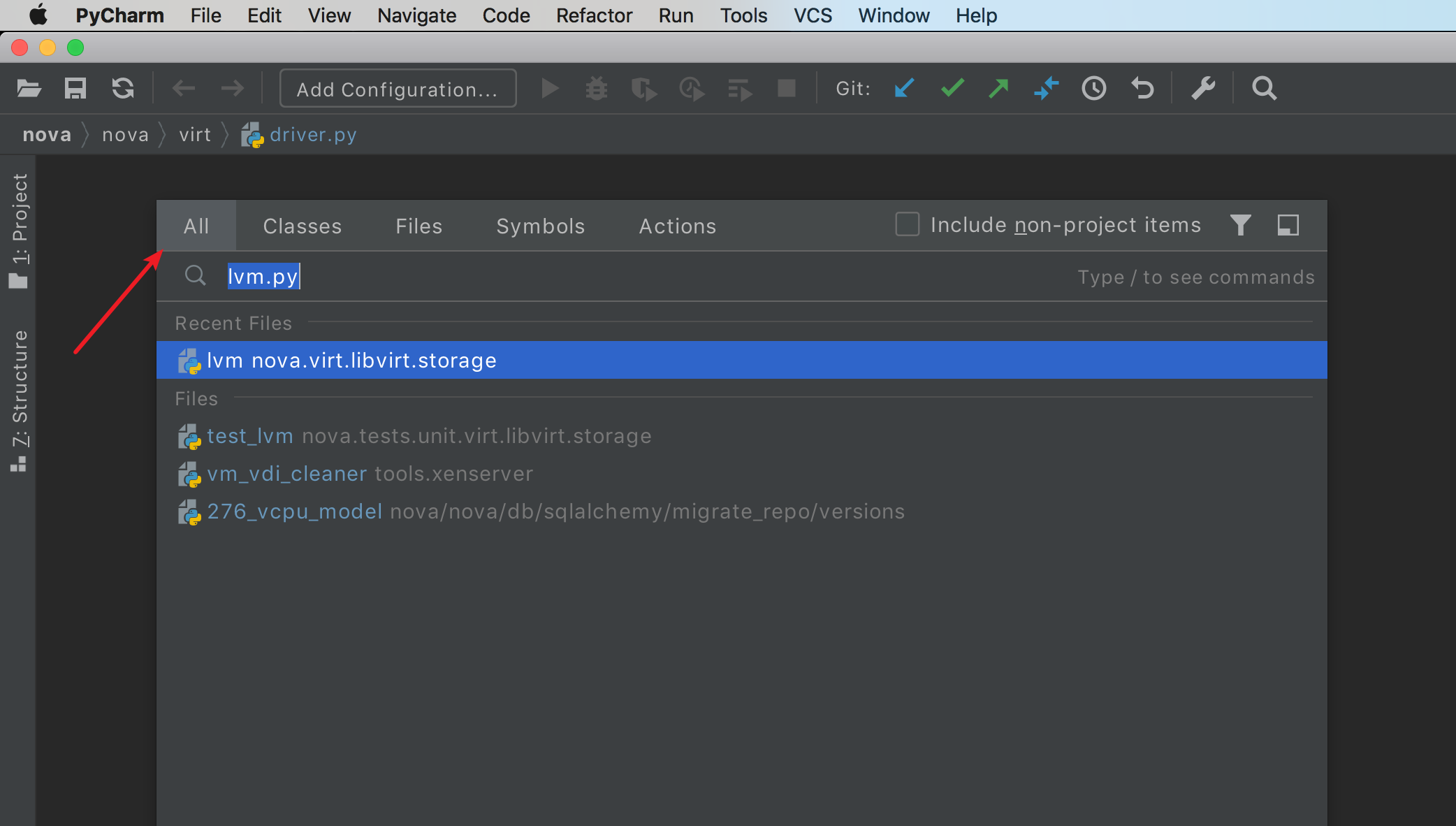Click Git Push green arrow icon

(999, 89)
